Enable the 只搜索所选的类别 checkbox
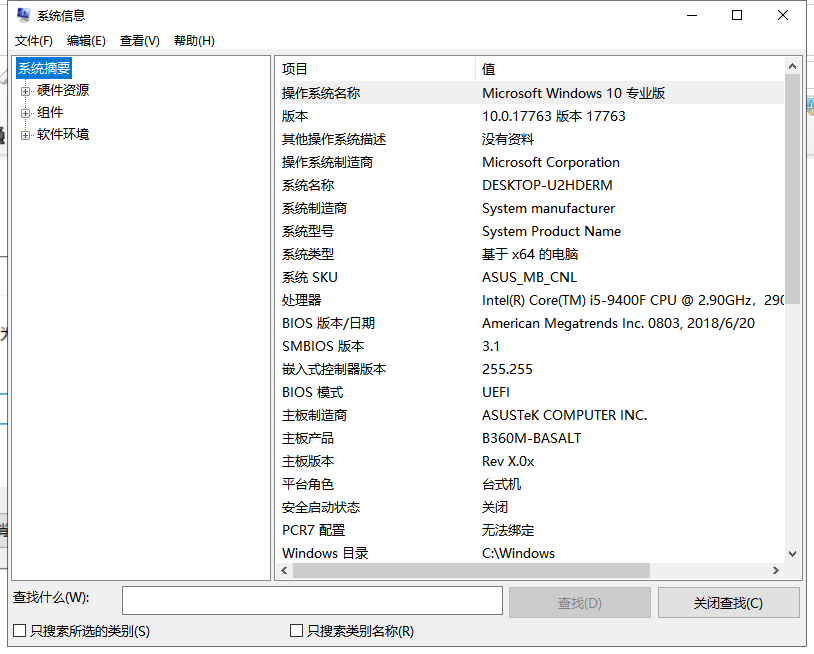 (17, 631)
